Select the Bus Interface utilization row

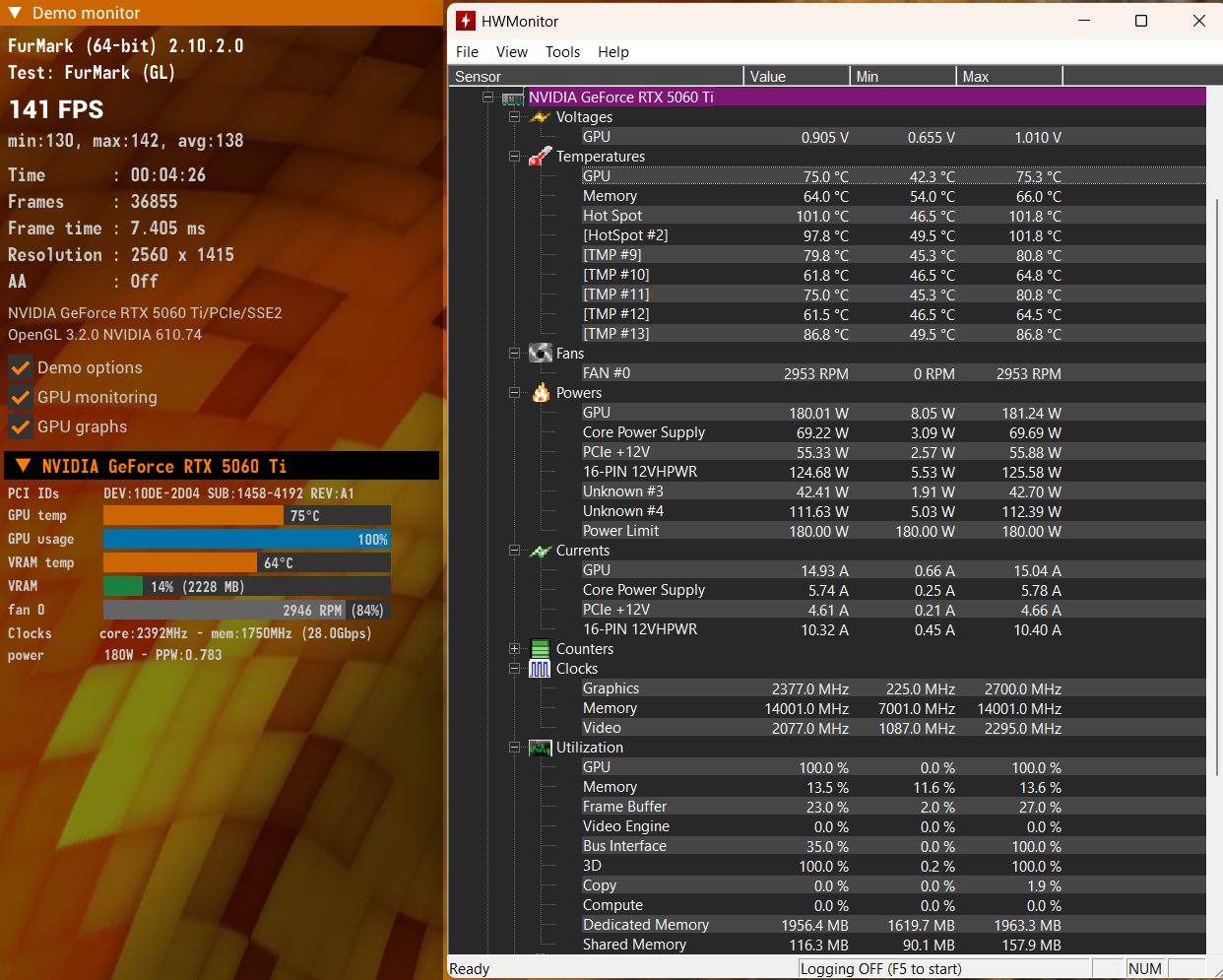tap(893, 846)
